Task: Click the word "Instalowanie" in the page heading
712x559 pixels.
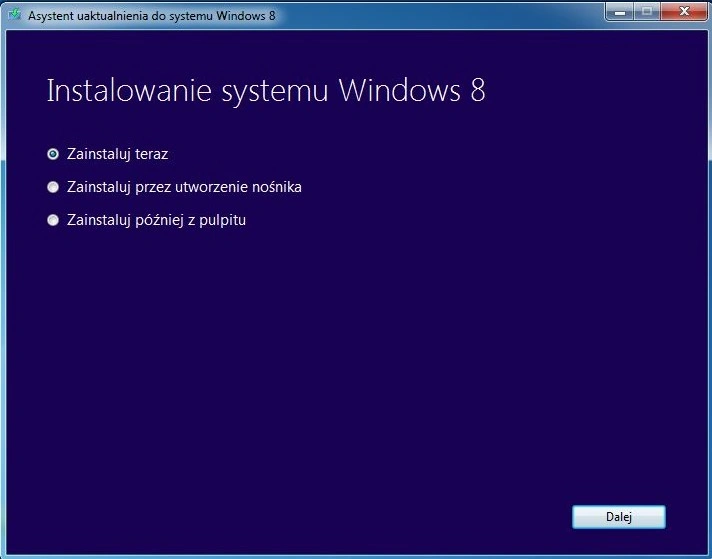Action: point(129,90)
